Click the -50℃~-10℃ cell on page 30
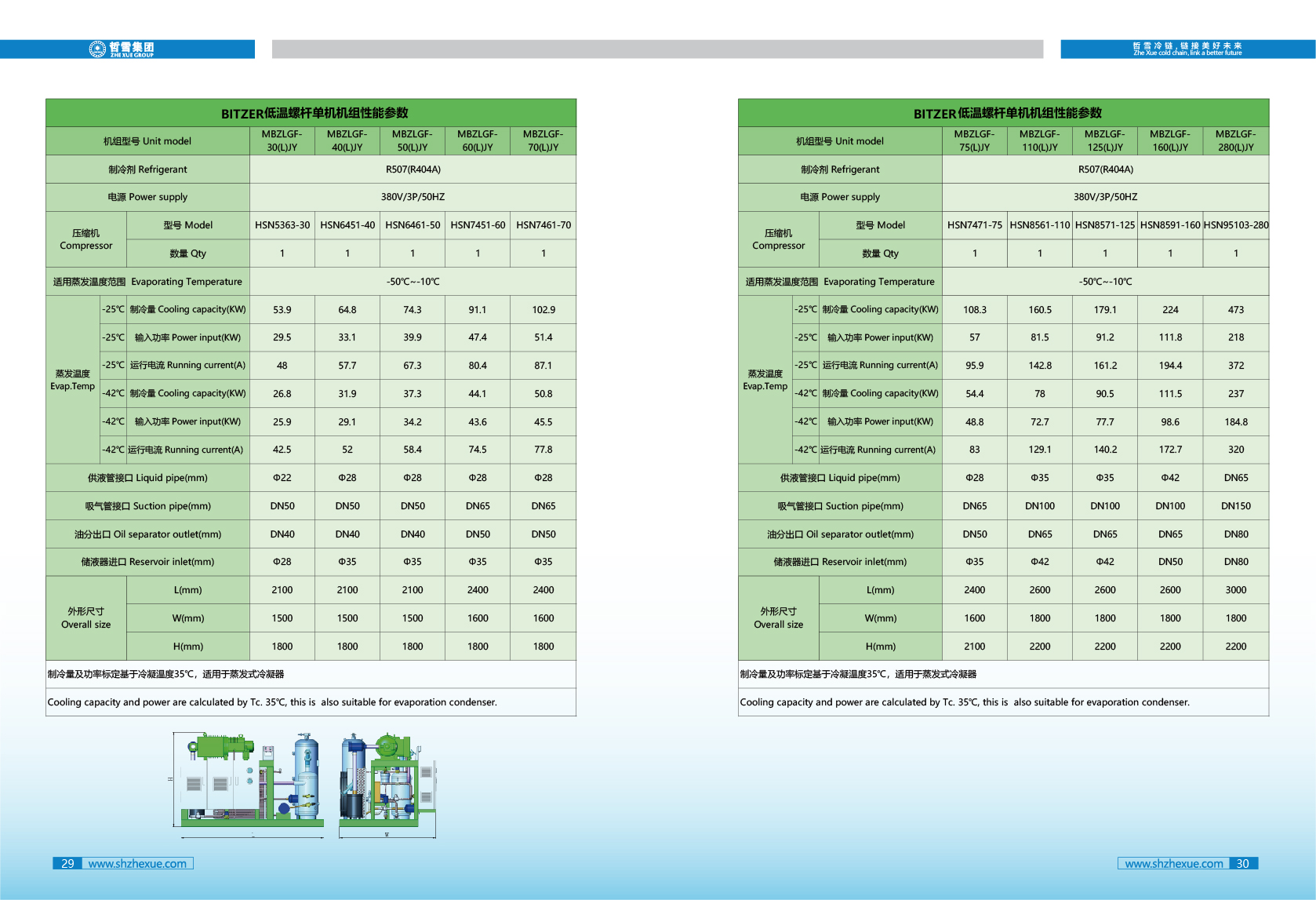The image size is (1316, 900). (1105, 282)
